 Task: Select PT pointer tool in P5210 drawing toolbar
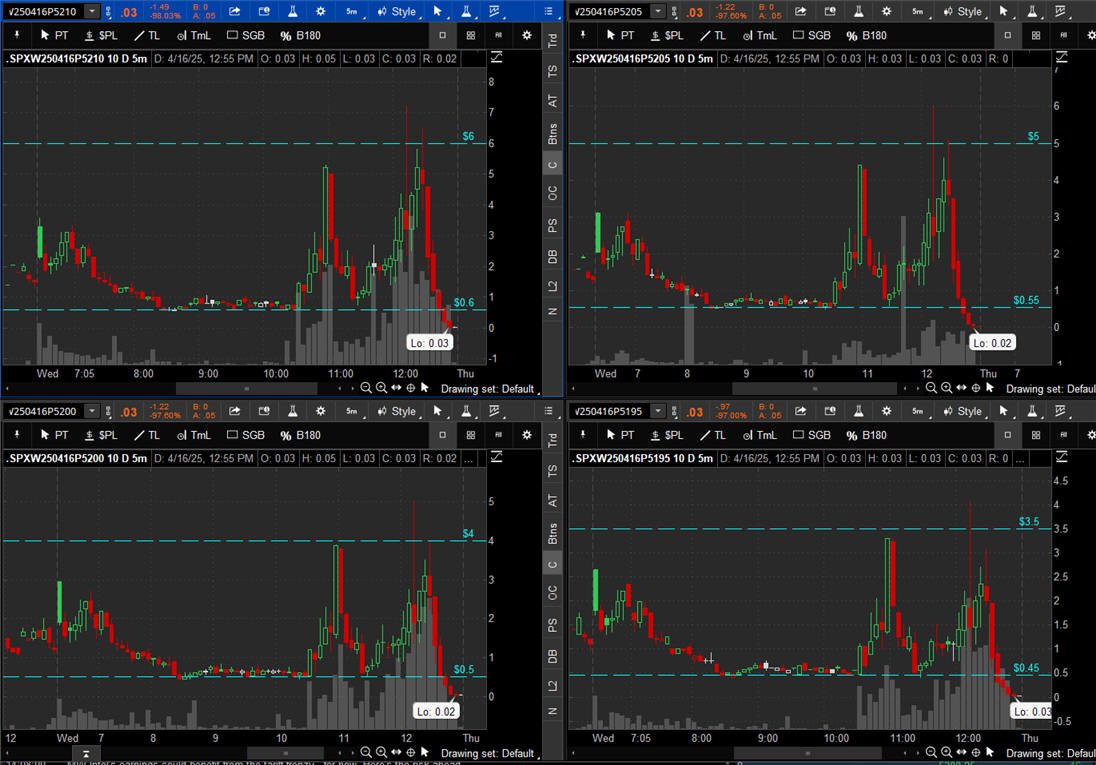[55, 35]
